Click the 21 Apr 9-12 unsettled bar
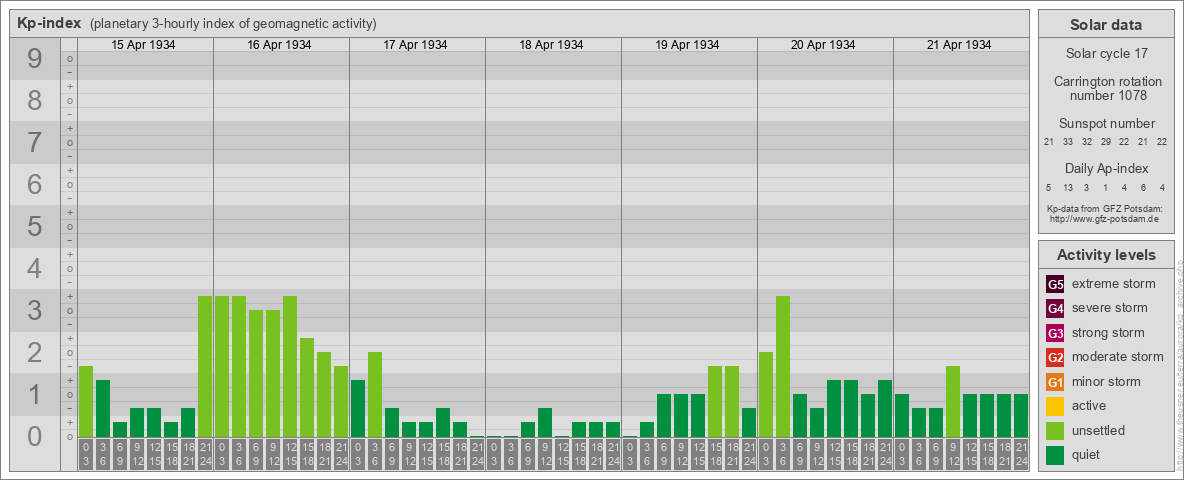The width and height of the screenshot is (1184, 480). [952, 401]
